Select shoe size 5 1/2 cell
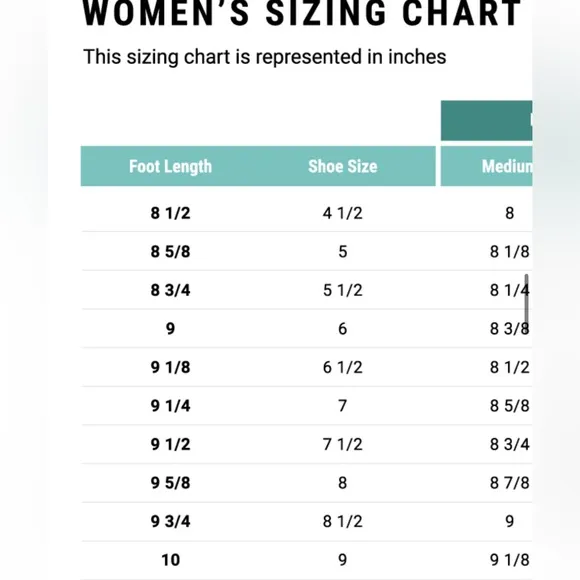The width and height of the screenshot is (580, 580). 343,290
